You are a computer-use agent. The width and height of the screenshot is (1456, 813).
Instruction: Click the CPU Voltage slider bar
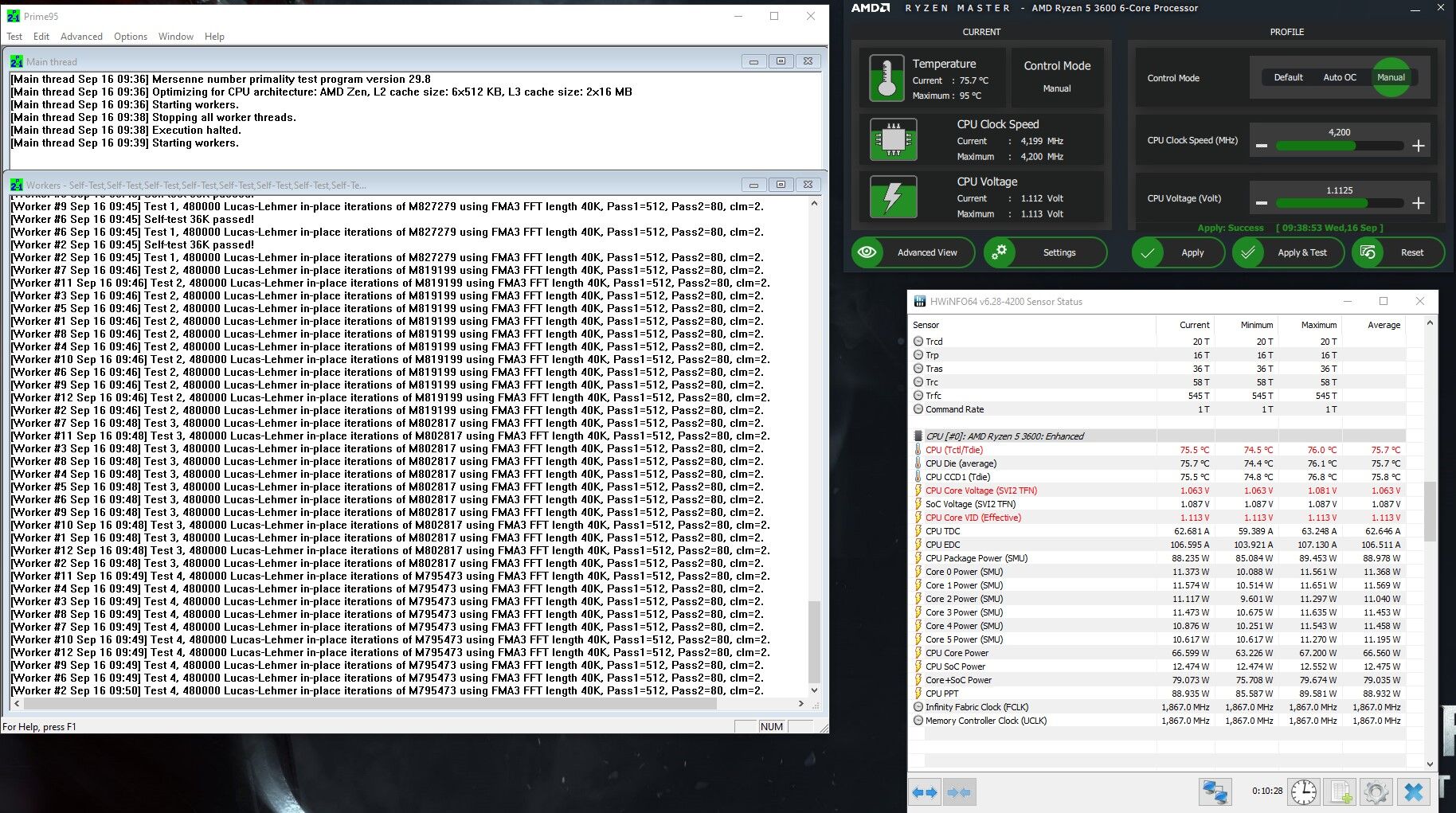1340,204
